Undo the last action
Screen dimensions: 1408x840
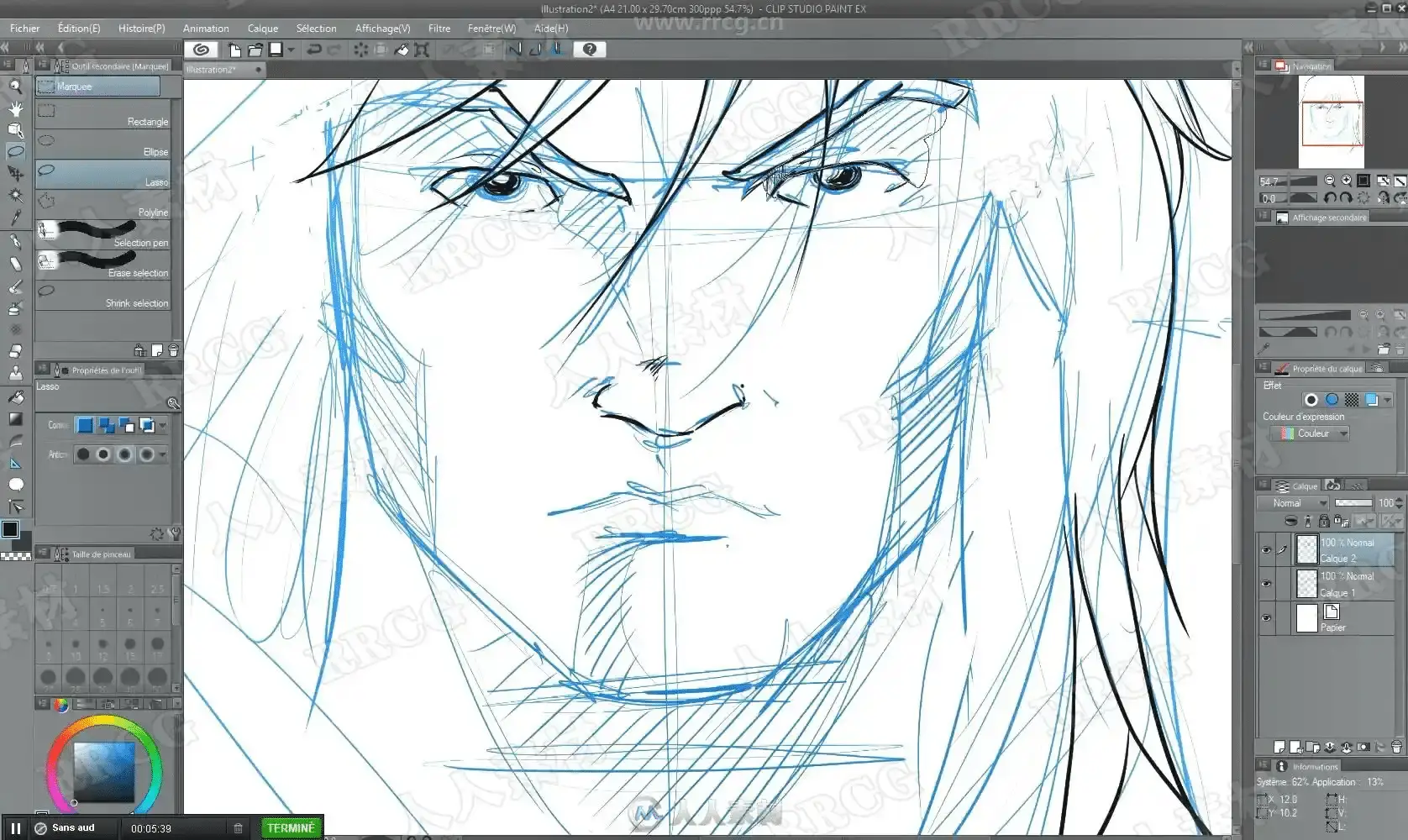tap(314, 50)
